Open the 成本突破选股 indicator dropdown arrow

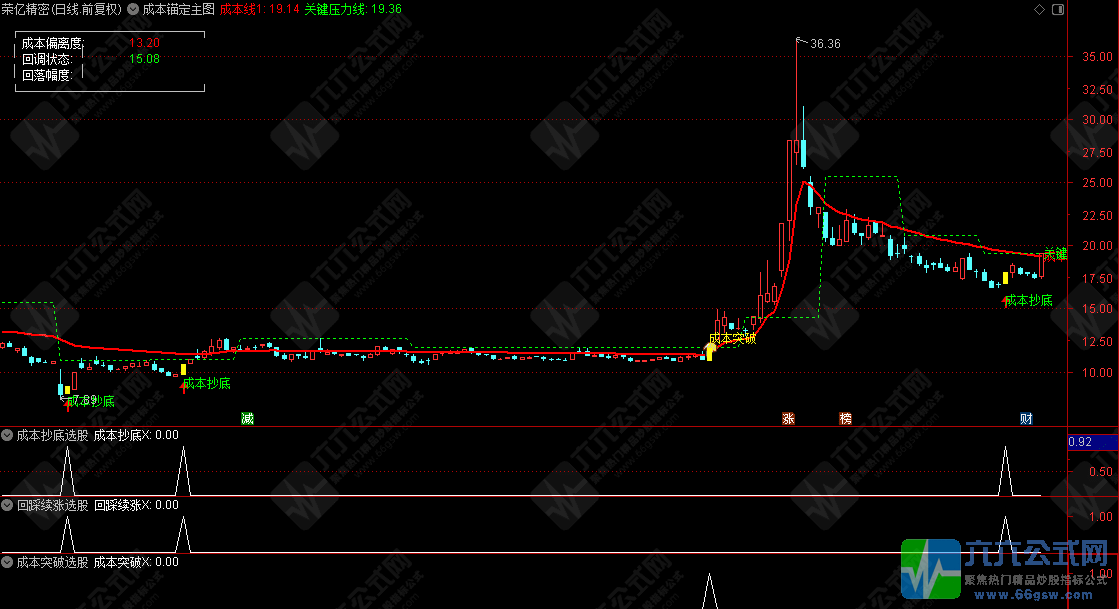tap(8, 562)
